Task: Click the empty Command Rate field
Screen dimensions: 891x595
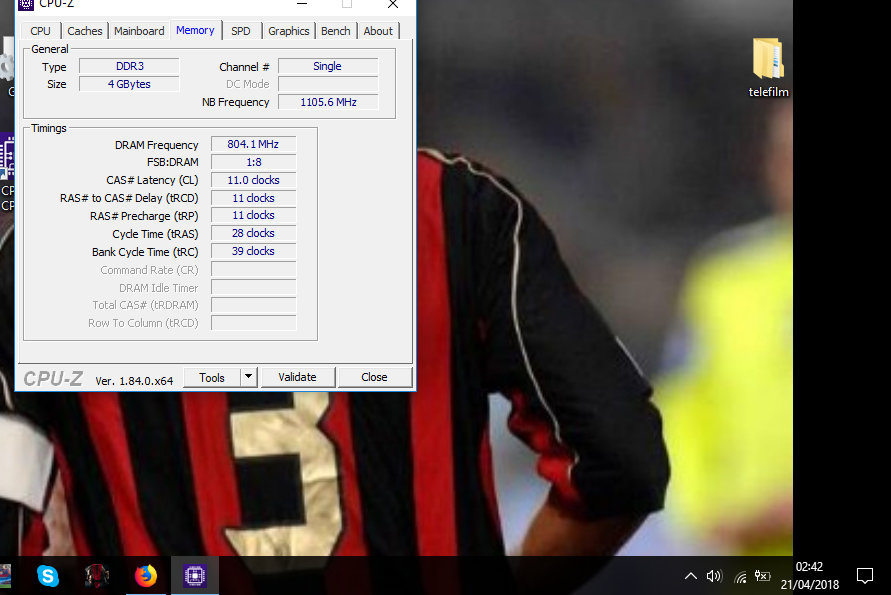Action: tap(253, 269)
